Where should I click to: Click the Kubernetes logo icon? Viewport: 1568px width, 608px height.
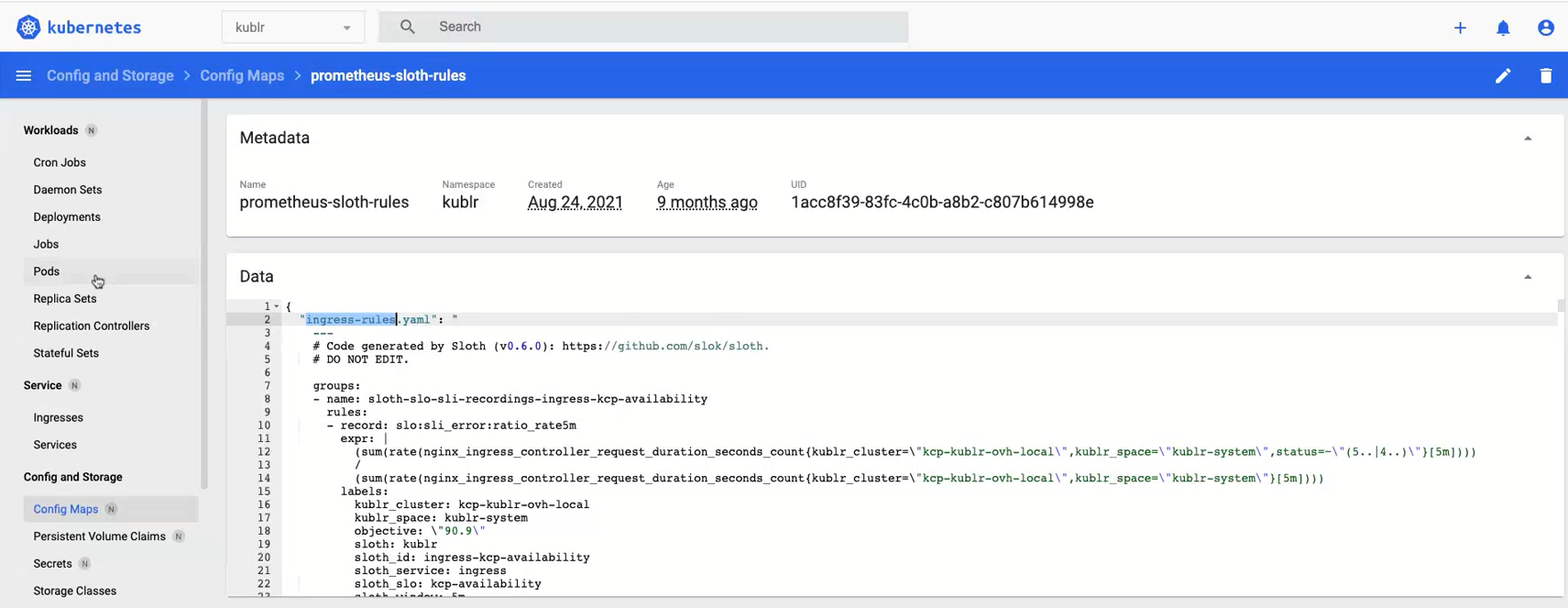click(28, 28)
